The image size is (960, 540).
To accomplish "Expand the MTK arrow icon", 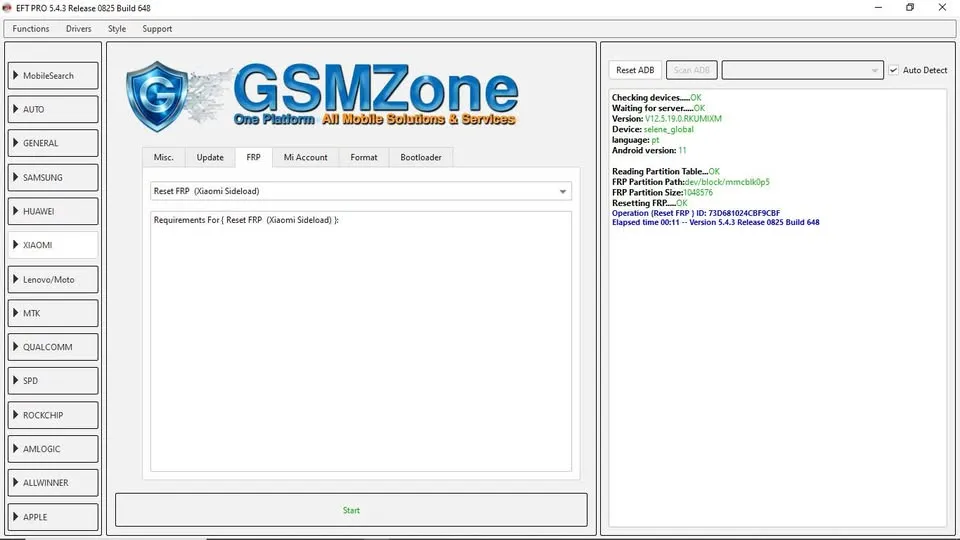I will click(16, 314).
